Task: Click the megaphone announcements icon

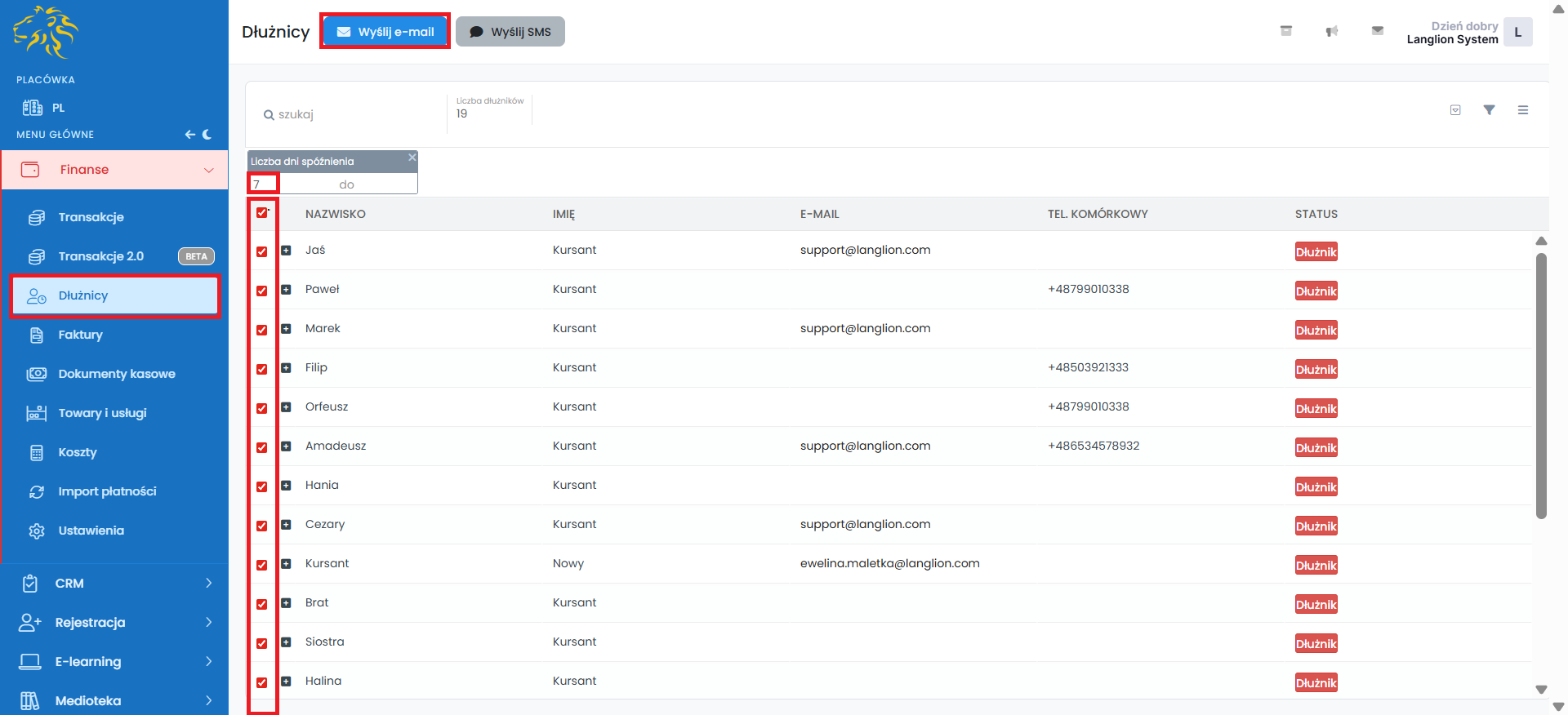Action: pyautogui.click(x=1332, y=31)
